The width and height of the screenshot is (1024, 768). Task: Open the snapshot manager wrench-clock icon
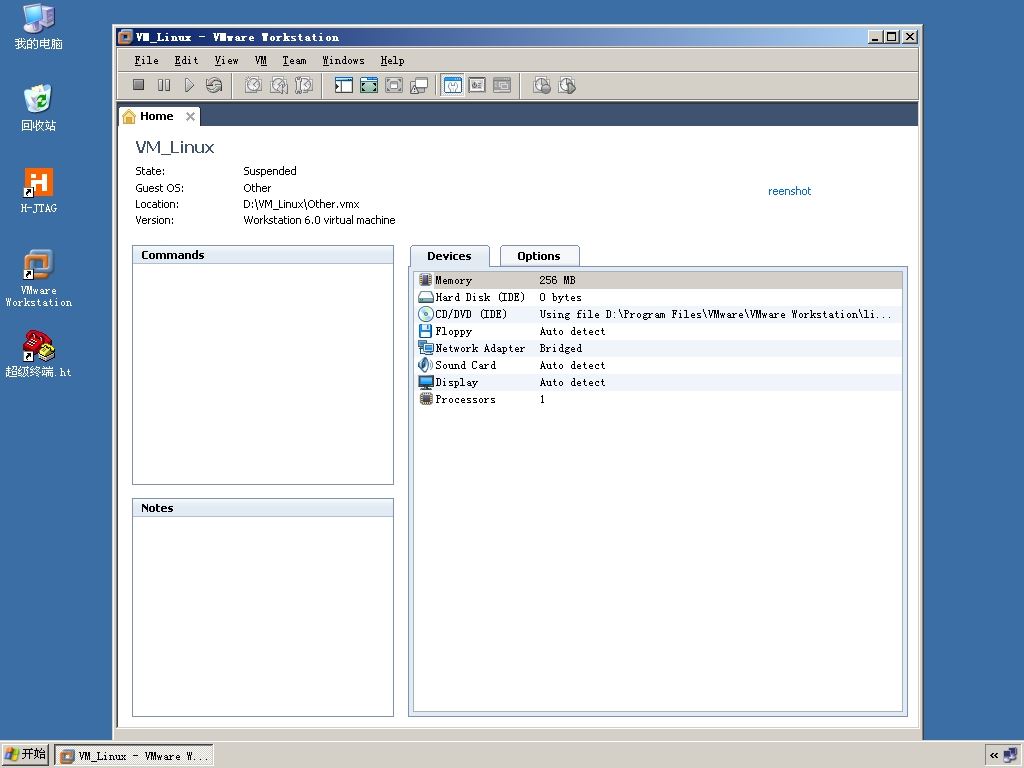point(304,85)
